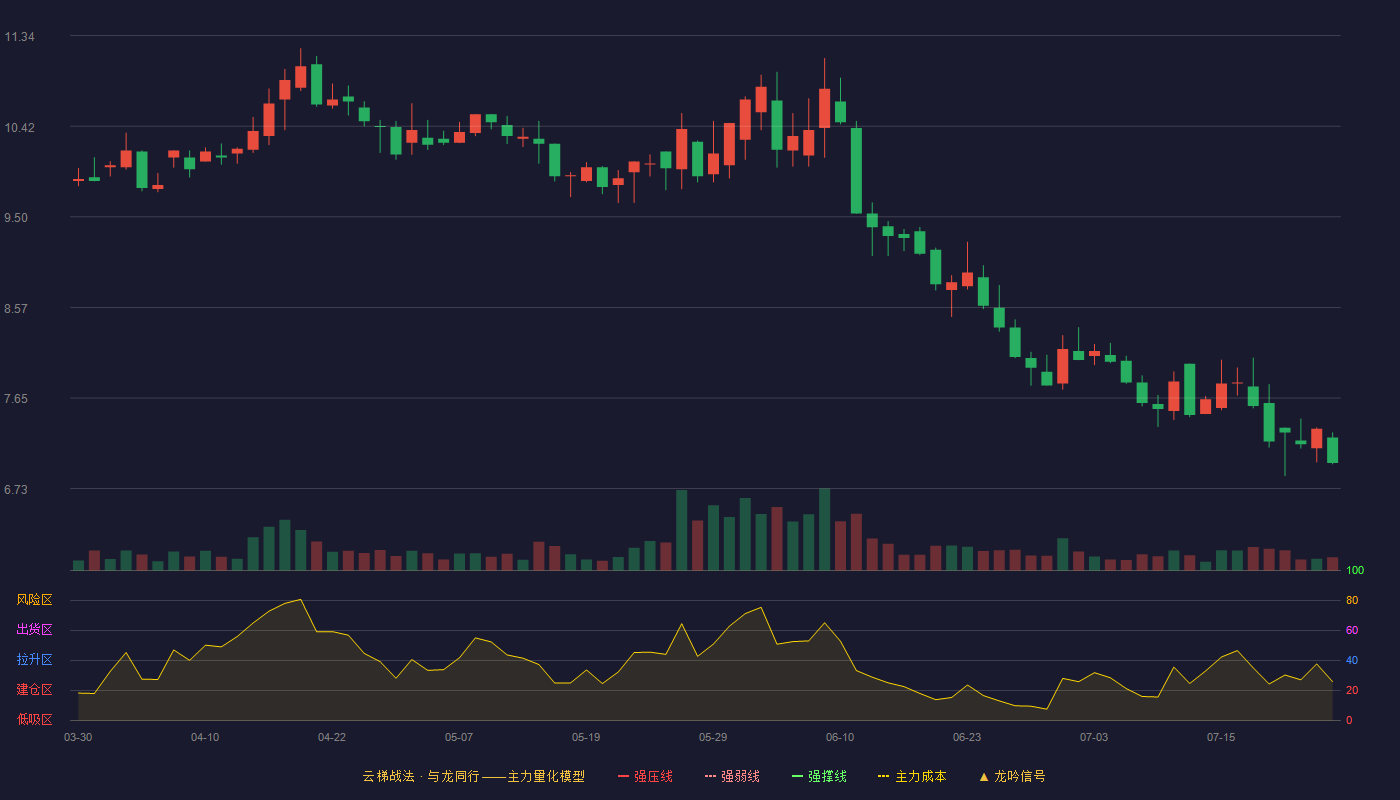Click the 06-23 date axis label

[x=967, y=737]
